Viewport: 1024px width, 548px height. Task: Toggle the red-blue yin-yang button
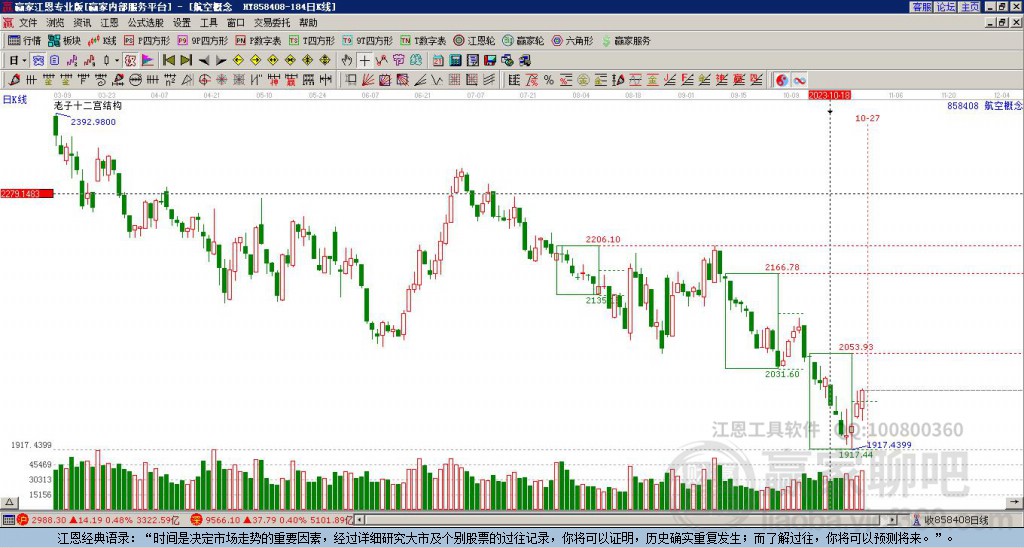tap(781, 80)
